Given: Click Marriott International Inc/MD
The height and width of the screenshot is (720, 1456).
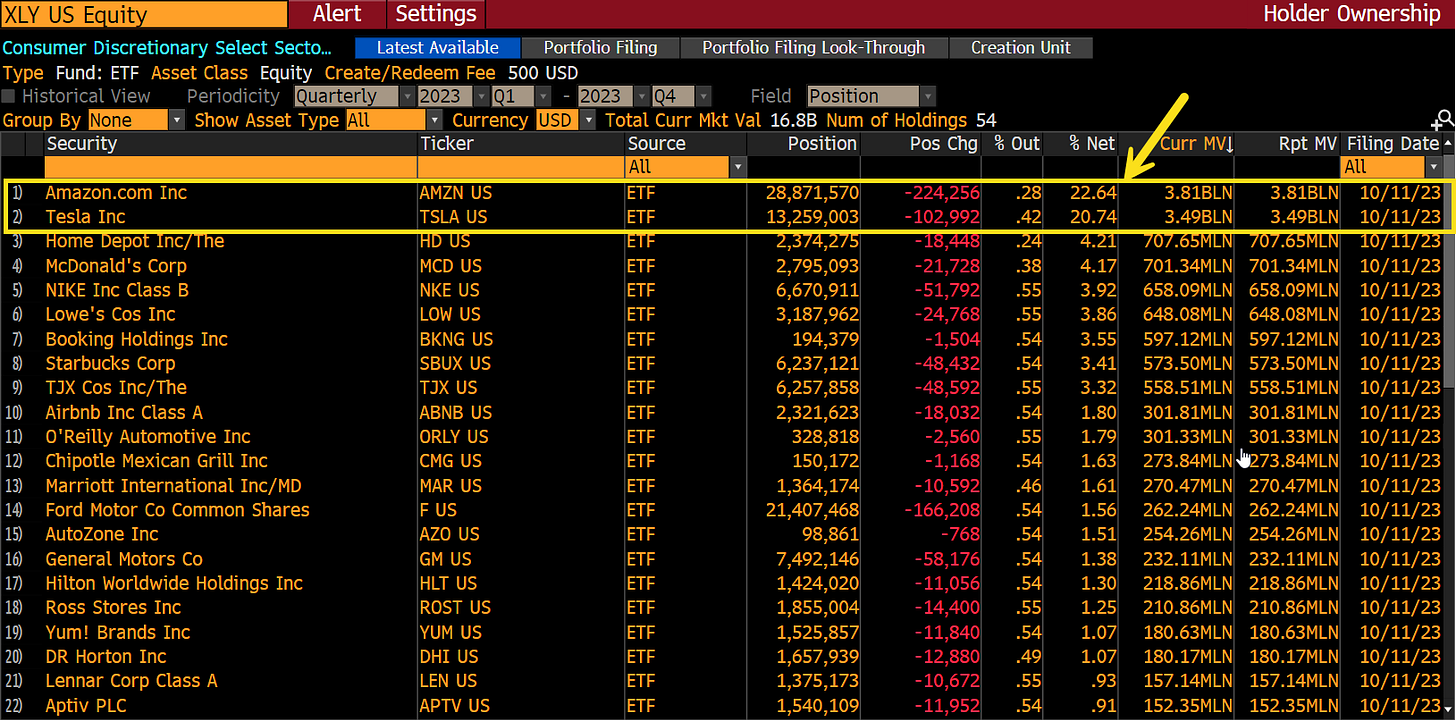Looking at the screenshot, I should pos(173,485).
